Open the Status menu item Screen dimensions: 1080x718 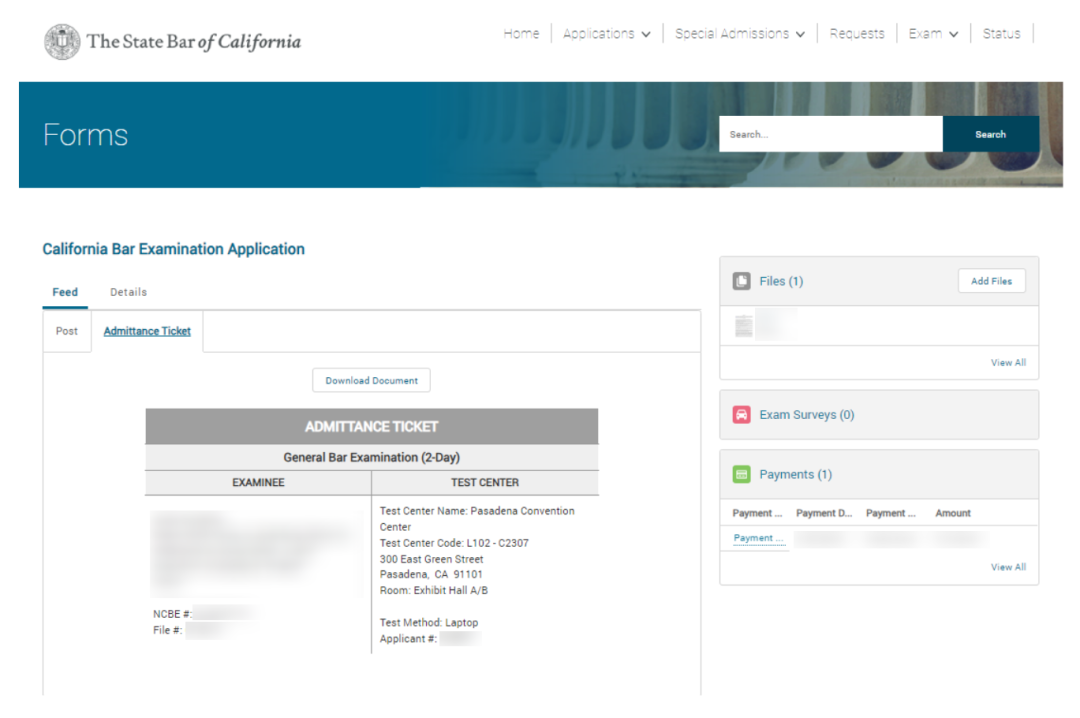pos(1001,34)
